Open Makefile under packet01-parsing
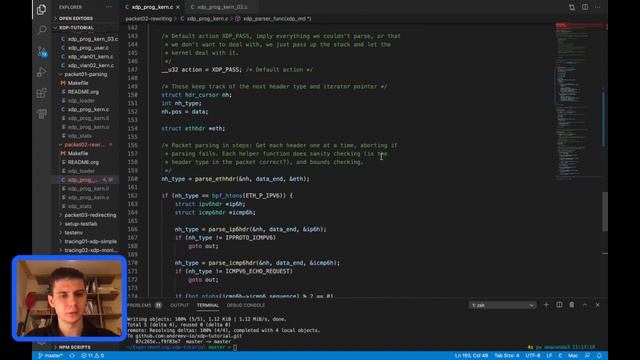The image size is (640, 360). pos(78,83)
